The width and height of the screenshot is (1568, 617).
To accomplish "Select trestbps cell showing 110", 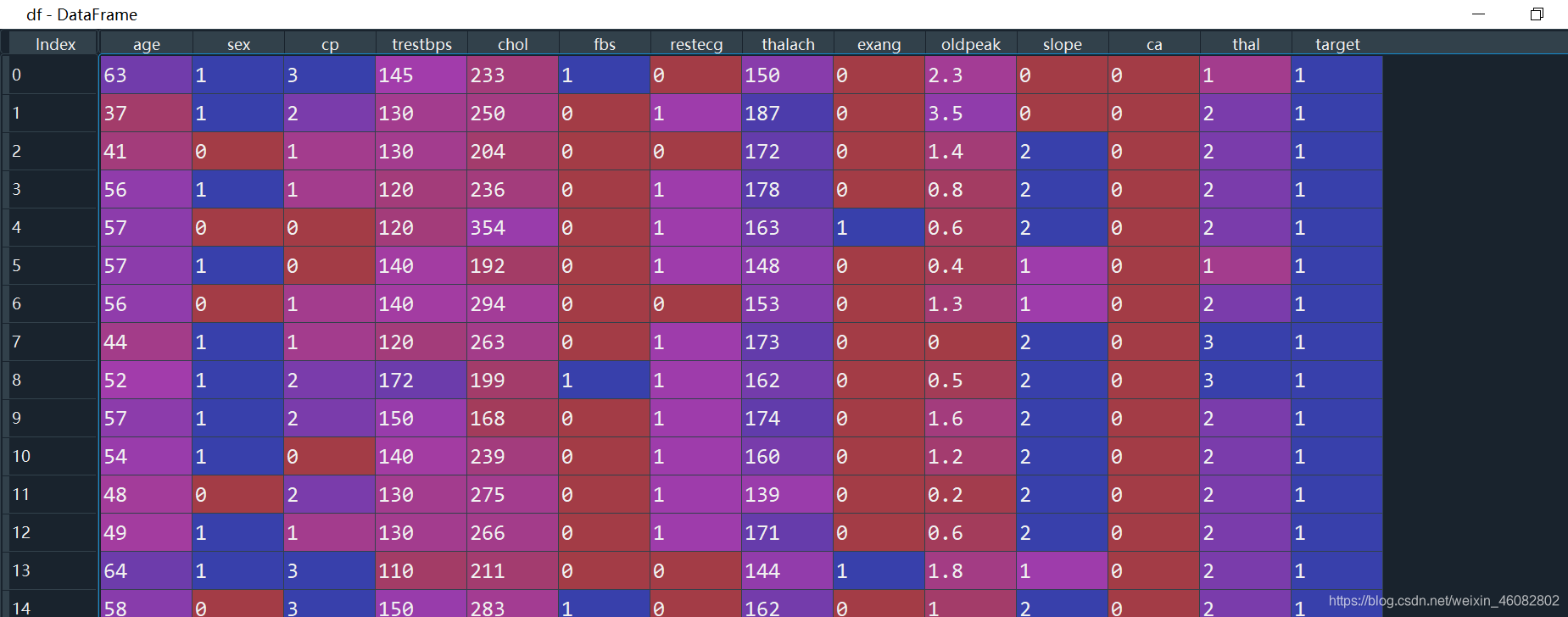I will coord(421,570).
